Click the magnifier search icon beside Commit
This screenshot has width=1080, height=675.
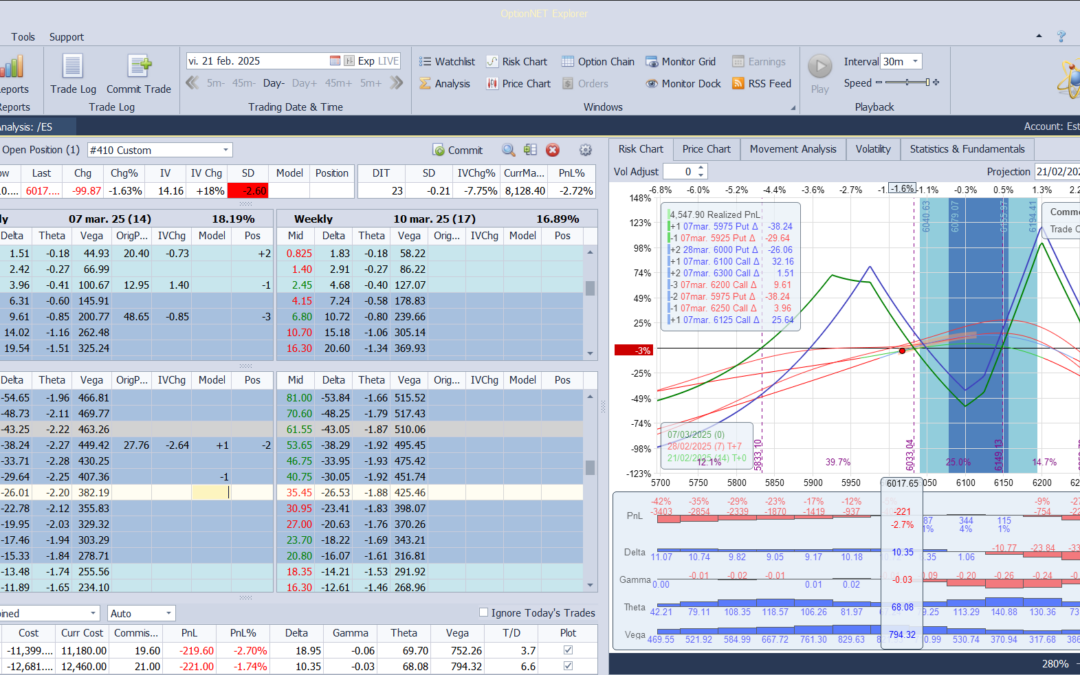508,150
